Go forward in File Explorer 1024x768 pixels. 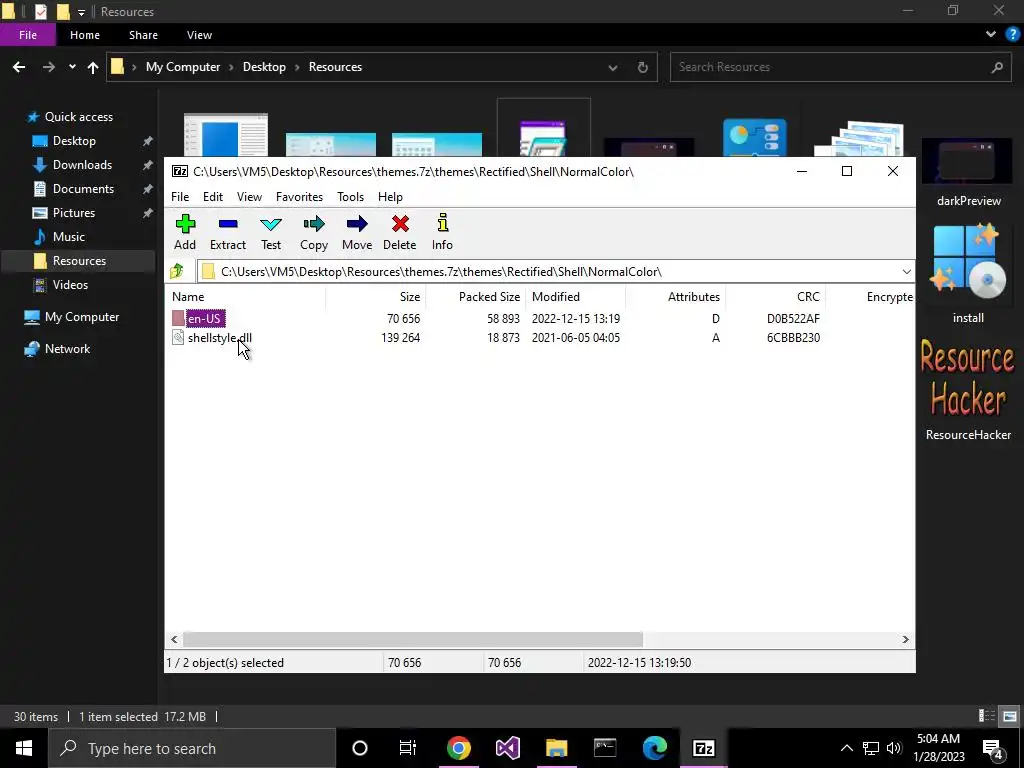tap(49, 67)
